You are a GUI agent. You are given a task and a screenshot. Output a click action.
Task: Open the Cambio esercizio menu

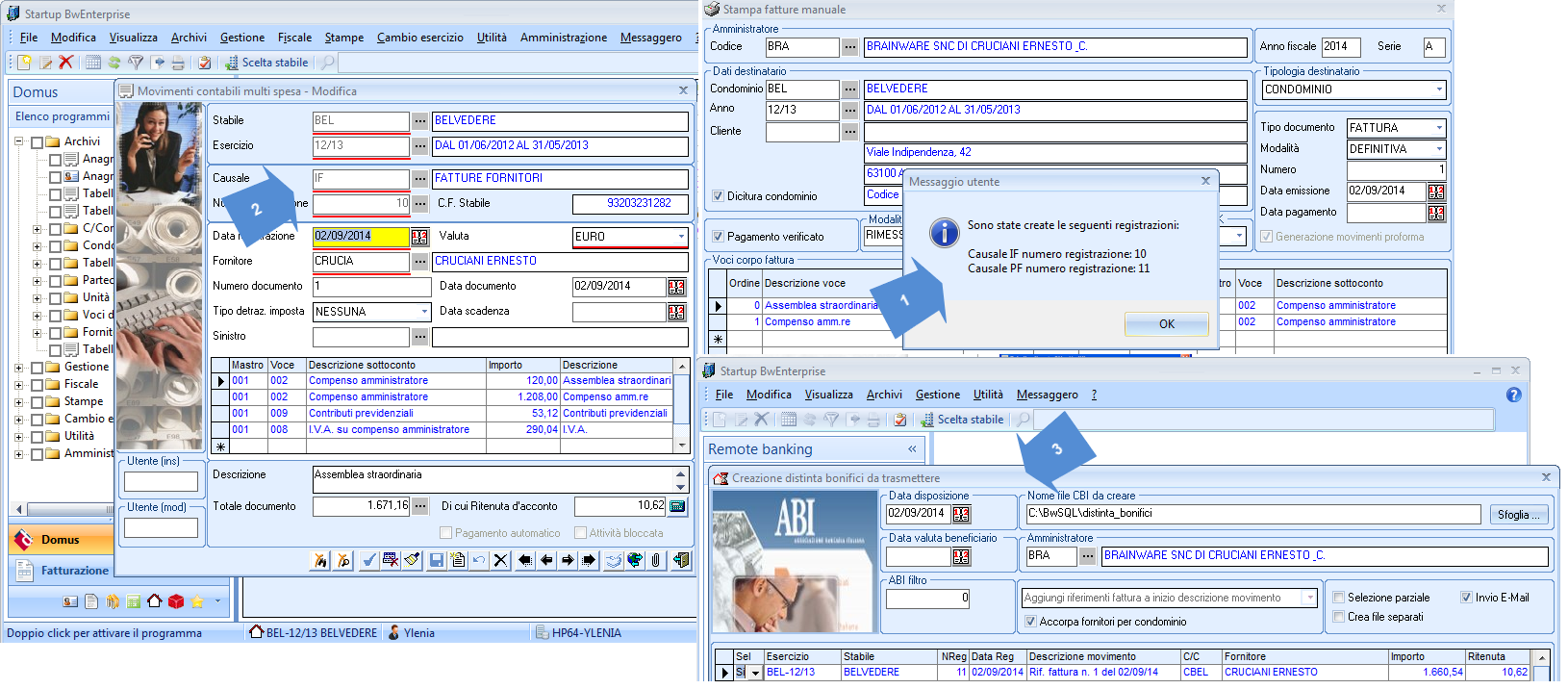tap(419, 38)
